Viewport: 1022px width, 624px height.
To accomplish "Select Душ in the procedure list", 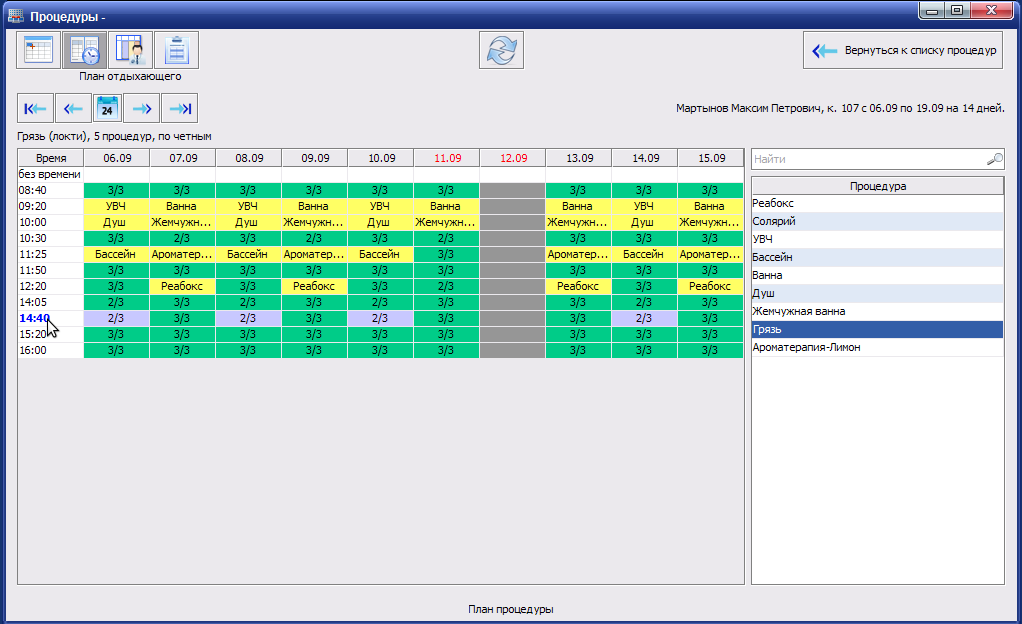I will (x=877, y=293).
